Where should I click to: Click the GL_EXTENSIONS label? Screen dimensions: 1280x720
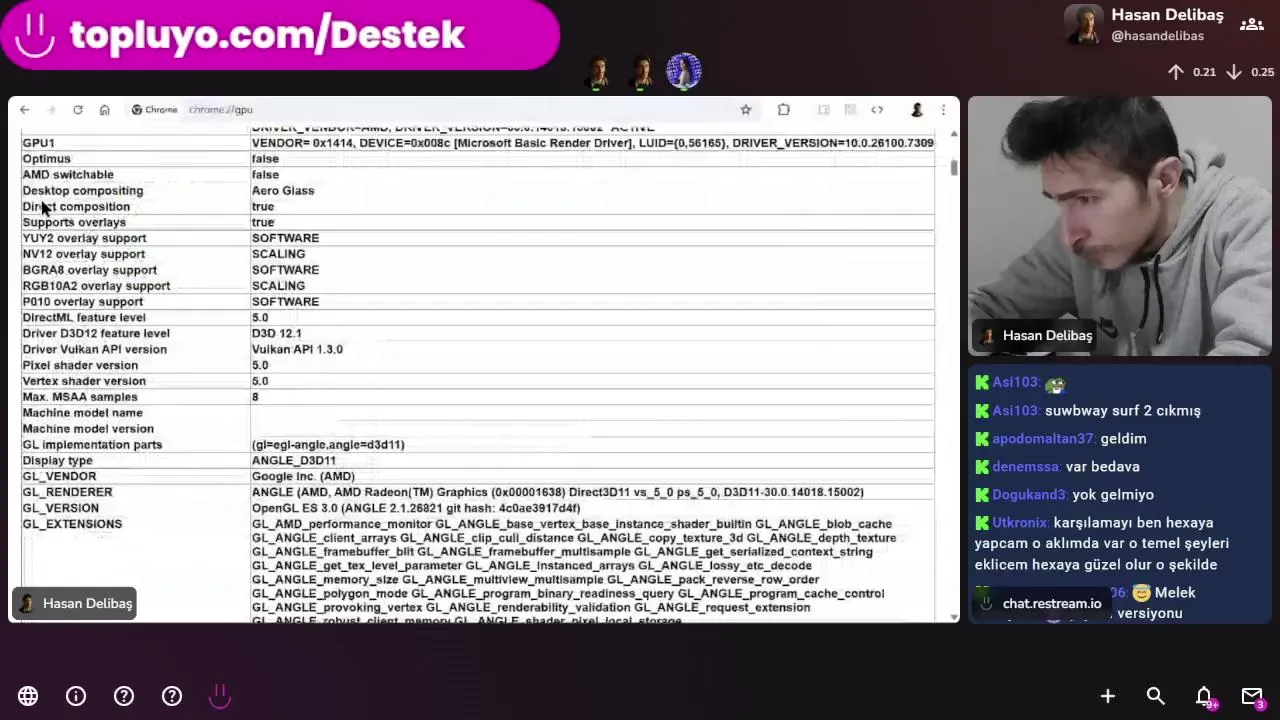pyautogui.click(x=72, y=524)
